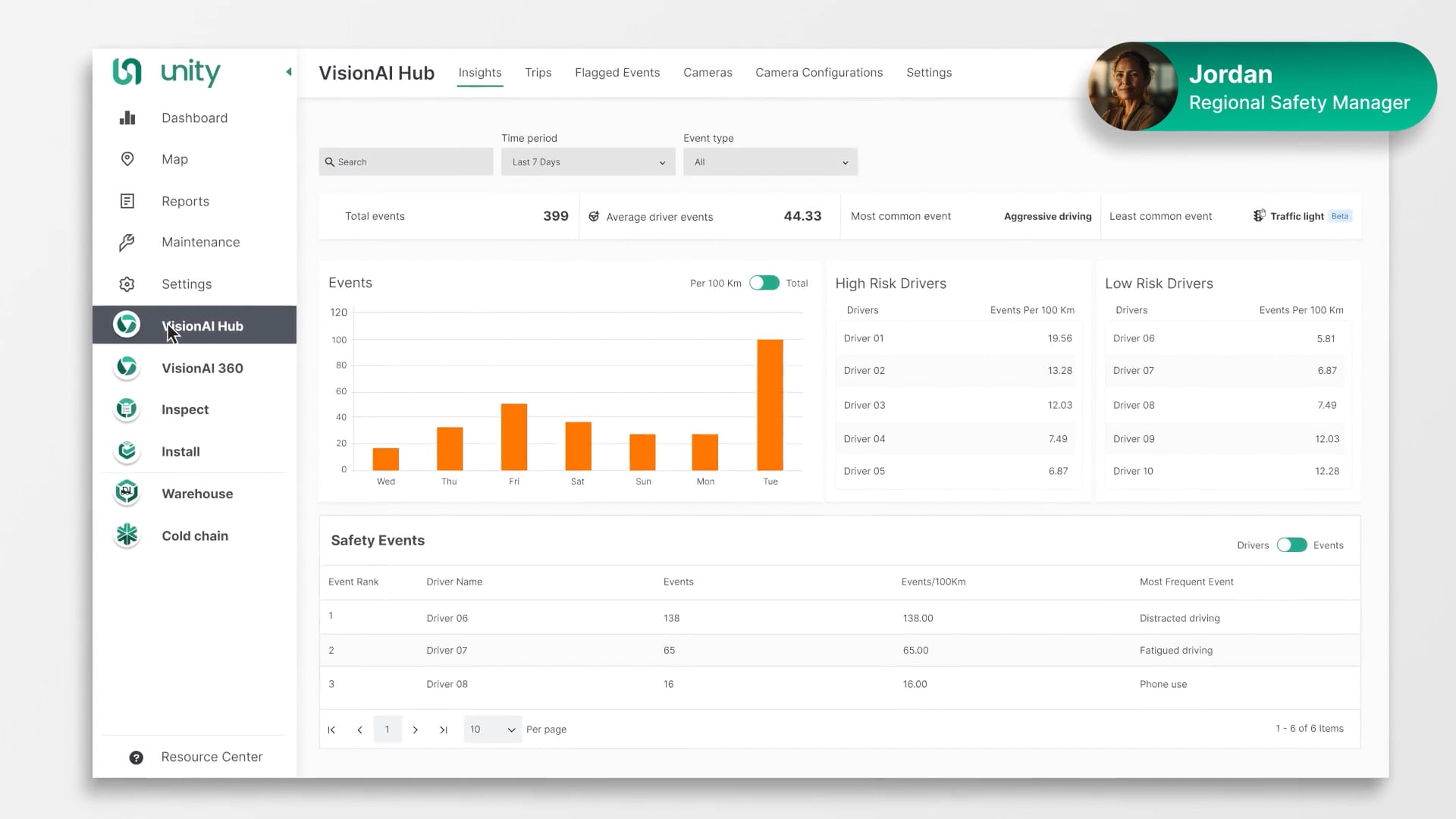Collapse the sidebar with the arrow

[x=289, y=72]
